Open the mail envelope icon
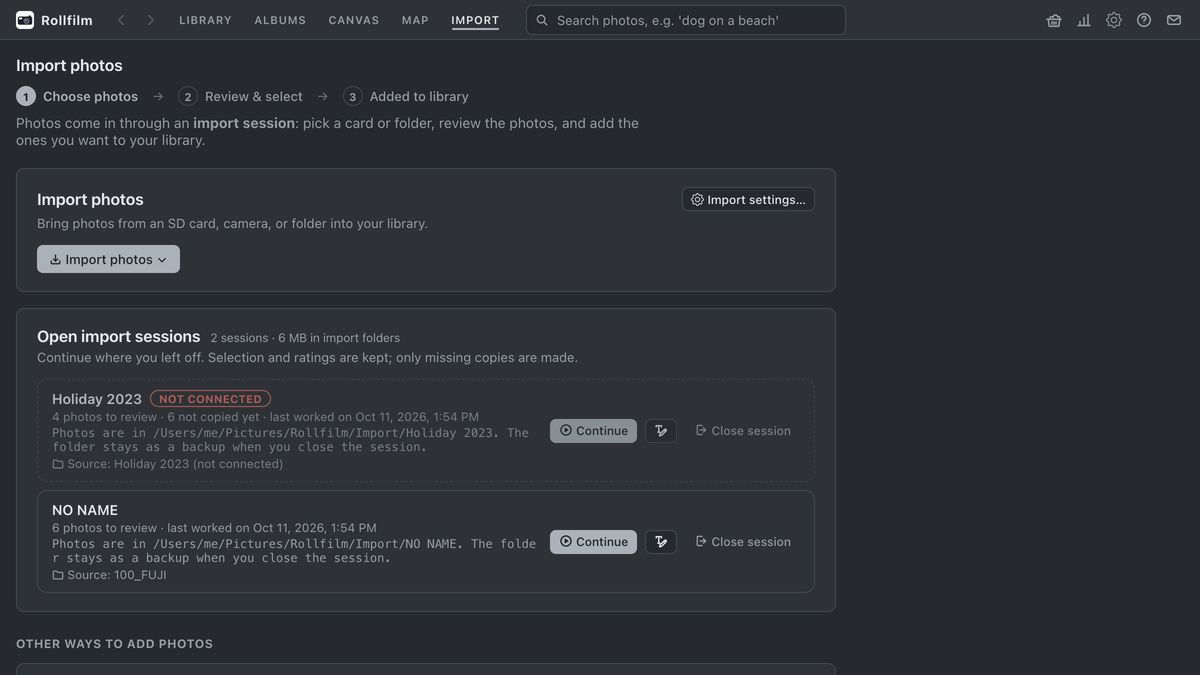 (1174, 20)
